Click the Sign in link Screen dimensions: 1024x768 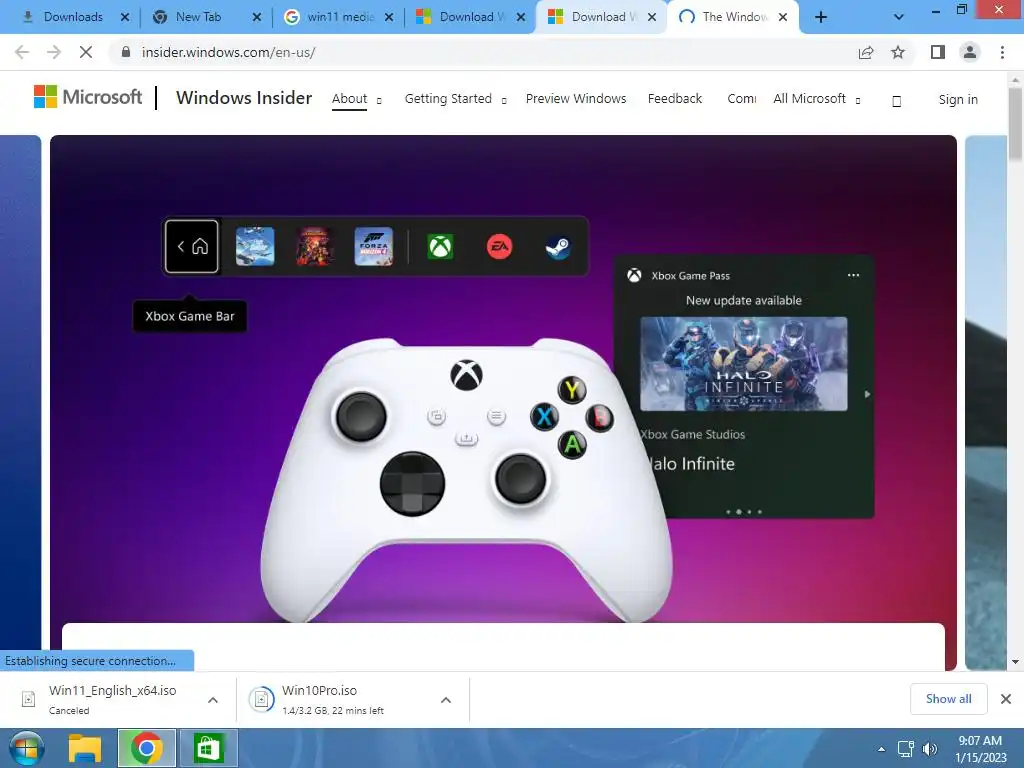pos(958,99)
